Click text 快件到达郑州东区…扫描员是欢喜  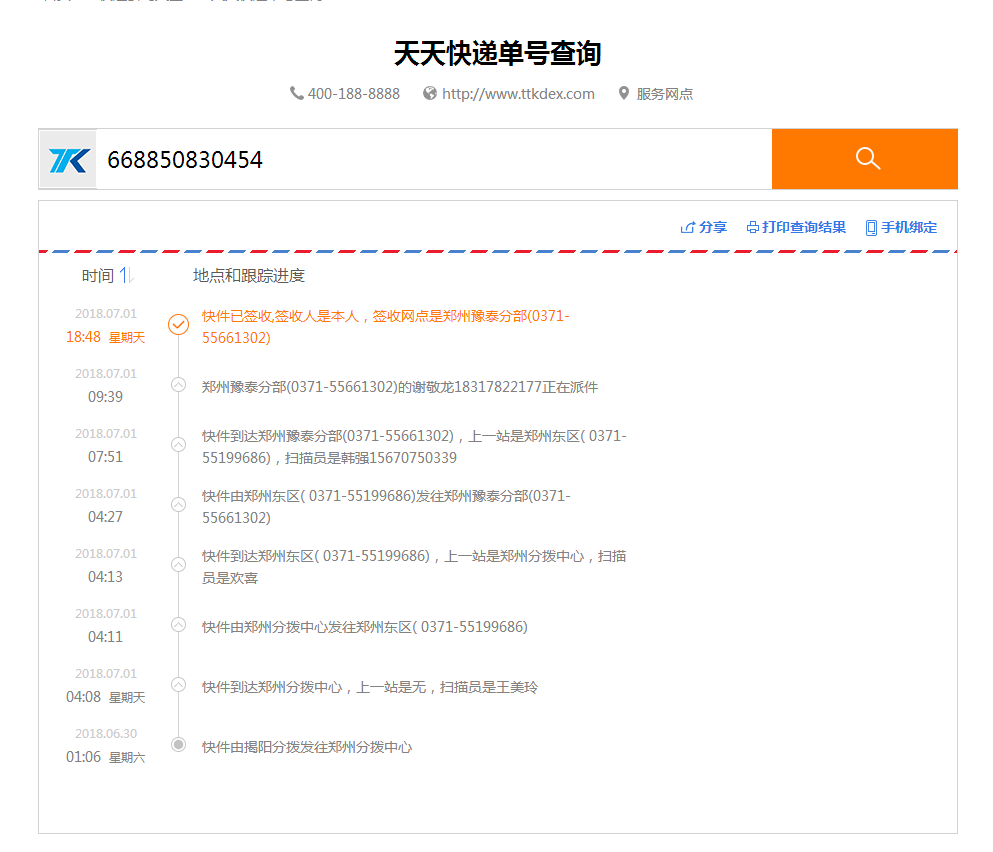pos(414,567)
